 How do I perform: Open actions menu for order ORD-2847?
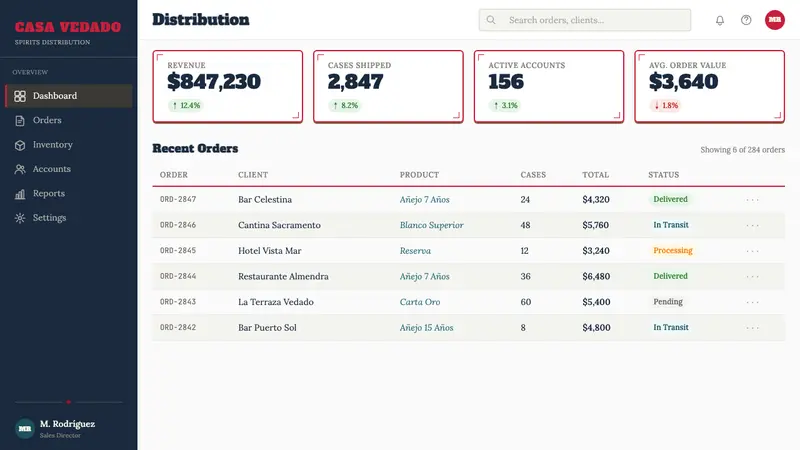[x=753, y=199]
